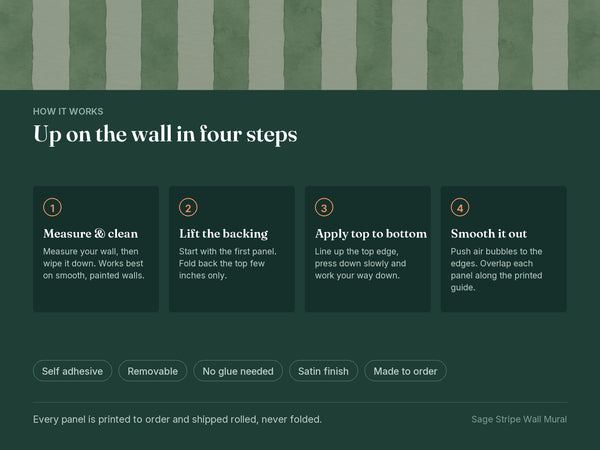Image resolution: width=600 pixels, height=450 pixels.
Task: Click the Sage Stripe Wall Mural label
Action: [519, 419]
